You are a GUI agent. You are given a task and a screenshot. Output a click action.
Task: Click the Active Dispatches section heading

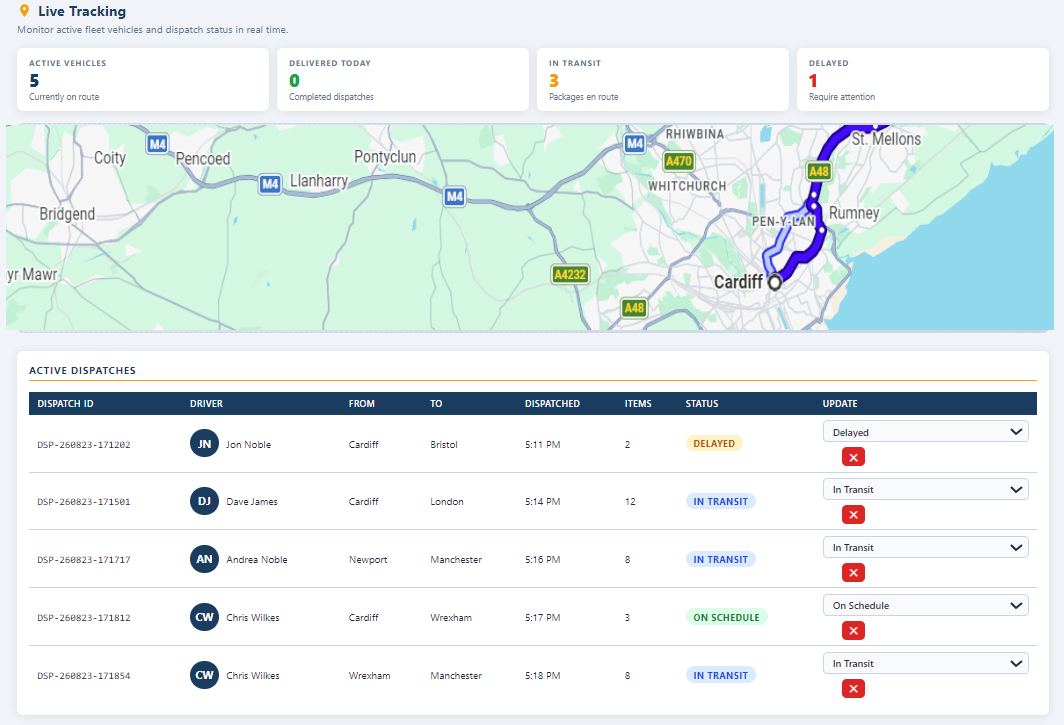coord(82,371)
